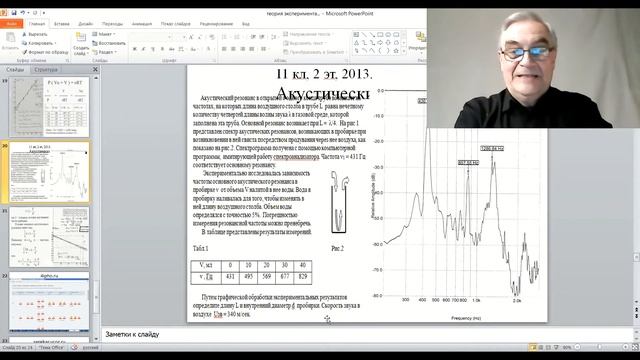Click decrease list level icon
This screenshot has width=640, height=360.
pyautogui.click(x=253, y=37)
